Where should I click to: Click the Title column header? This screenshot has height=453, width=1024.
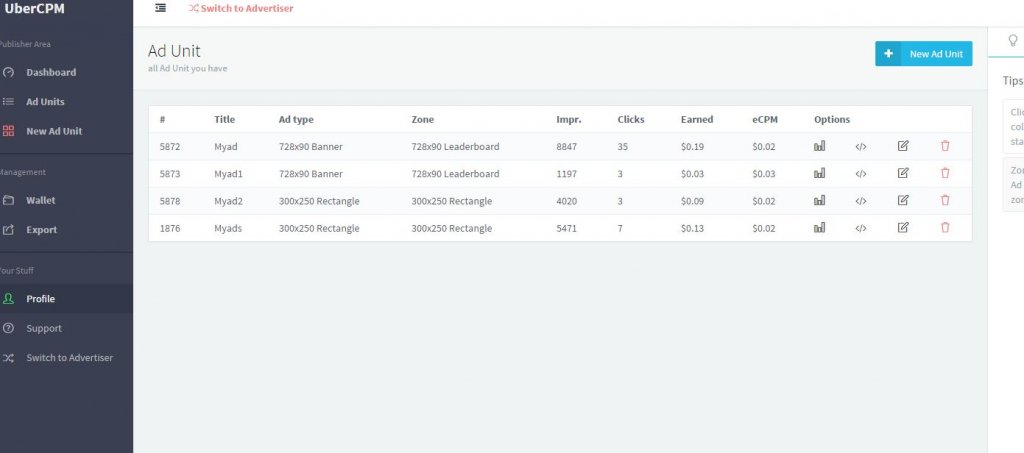pyautogui.click(x=225, y=119)
